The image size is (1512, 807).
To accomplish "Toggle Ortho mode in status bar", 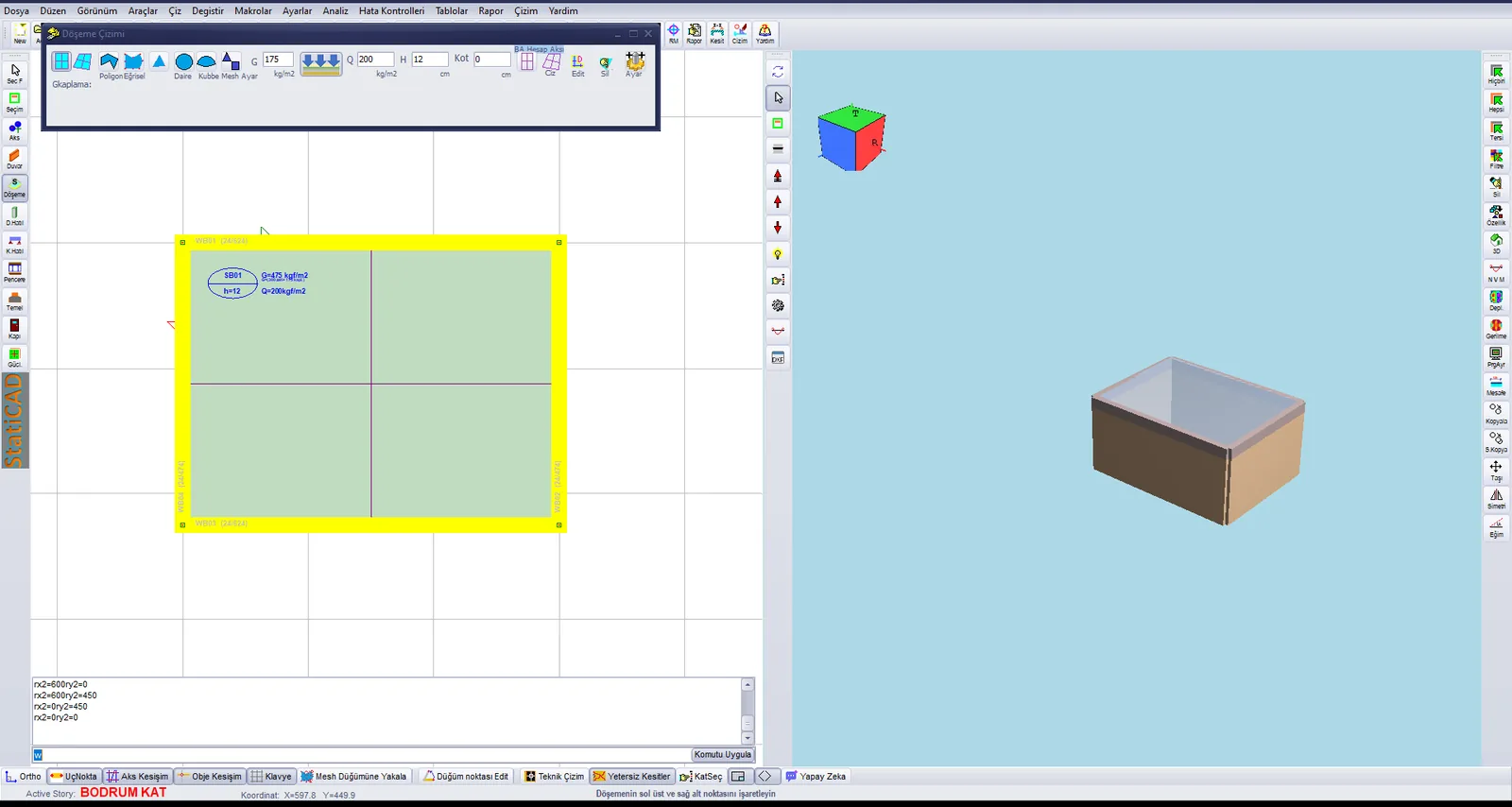I will point(24,777).
